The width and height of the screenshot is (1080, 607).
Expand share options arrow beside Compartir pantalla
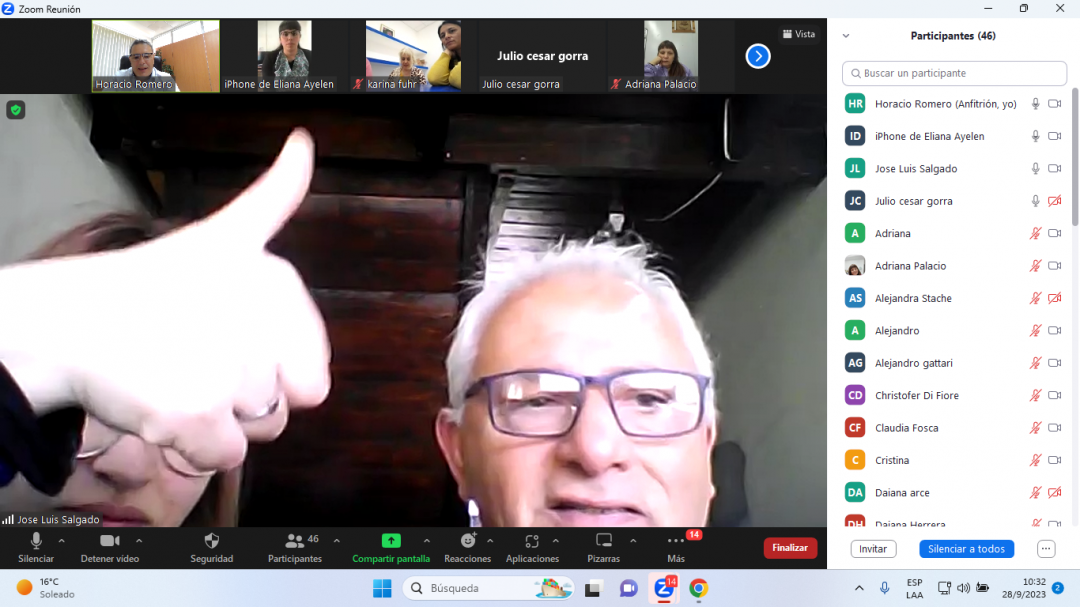pos(427,541)
